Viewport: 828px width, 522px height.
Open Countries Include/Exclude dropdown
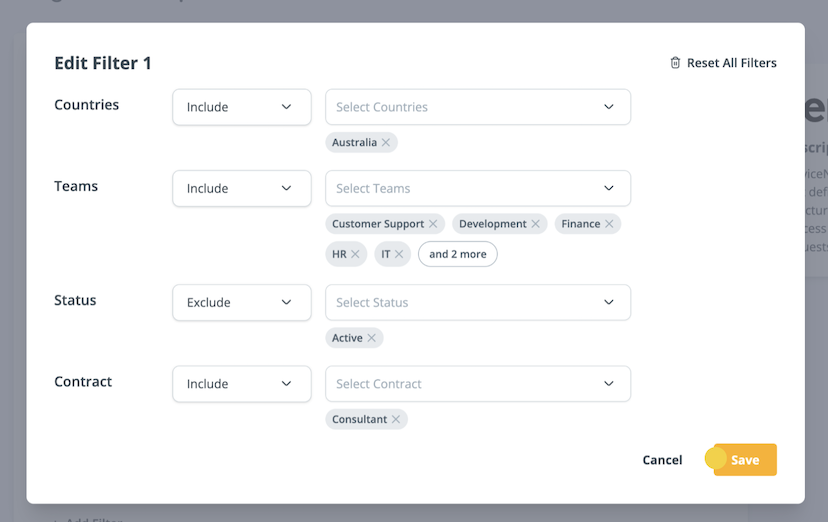point(241,107)
